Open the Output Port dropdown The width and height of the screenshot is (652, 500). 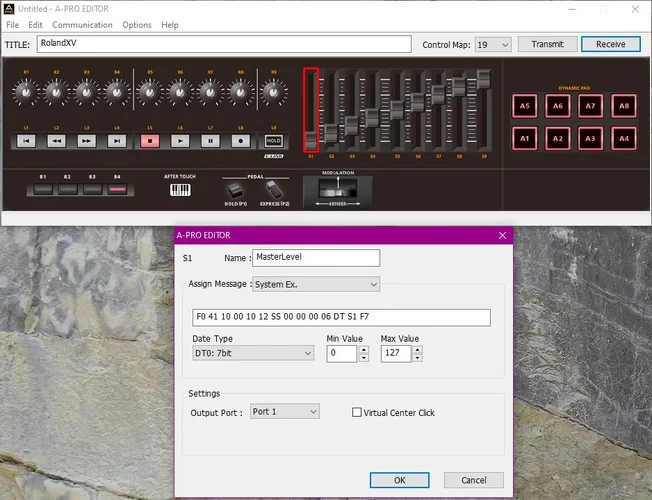284,411
